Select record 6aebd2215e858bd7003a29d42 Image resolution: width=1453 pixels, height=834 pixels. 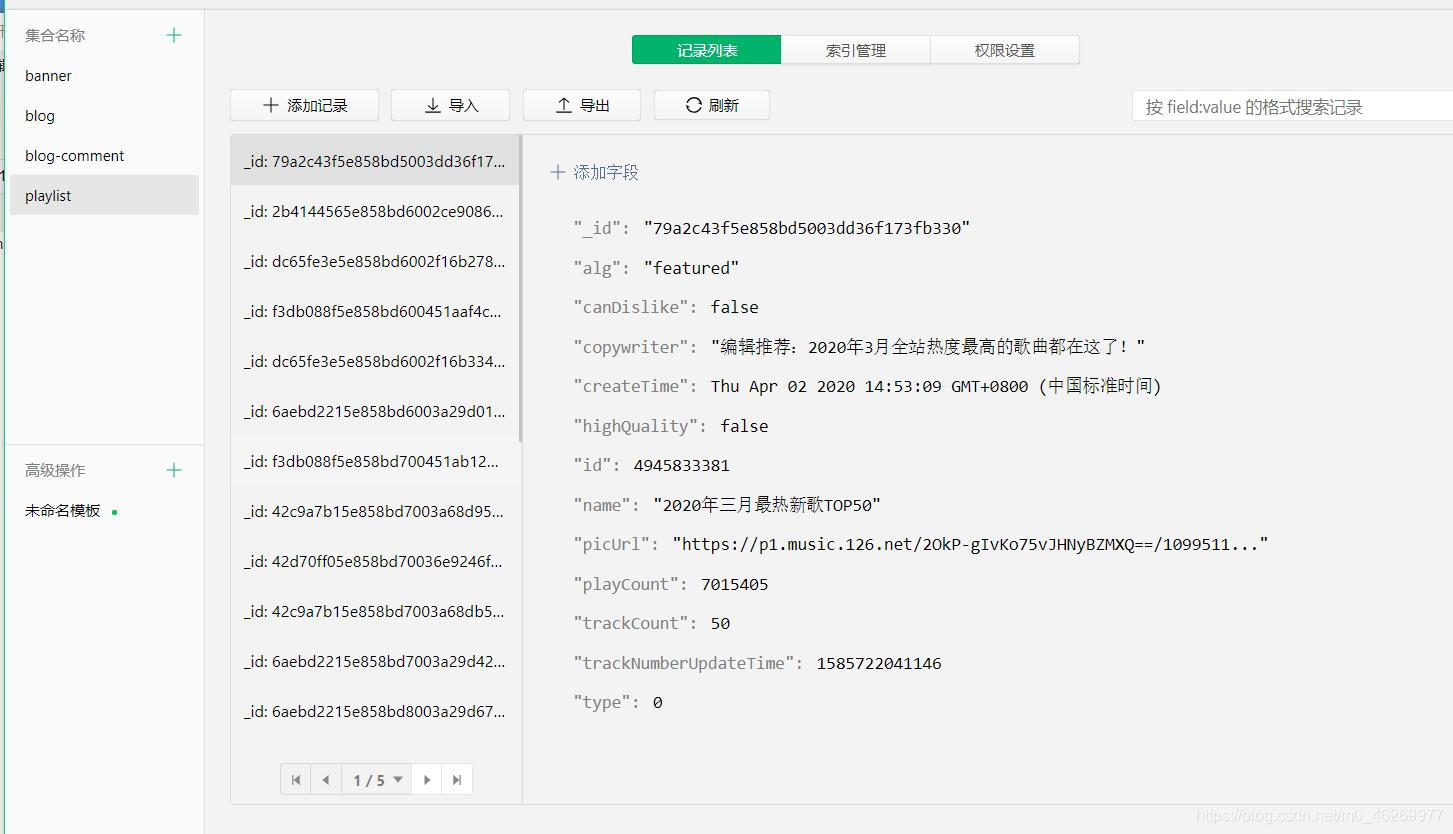[x=375, y=661]
